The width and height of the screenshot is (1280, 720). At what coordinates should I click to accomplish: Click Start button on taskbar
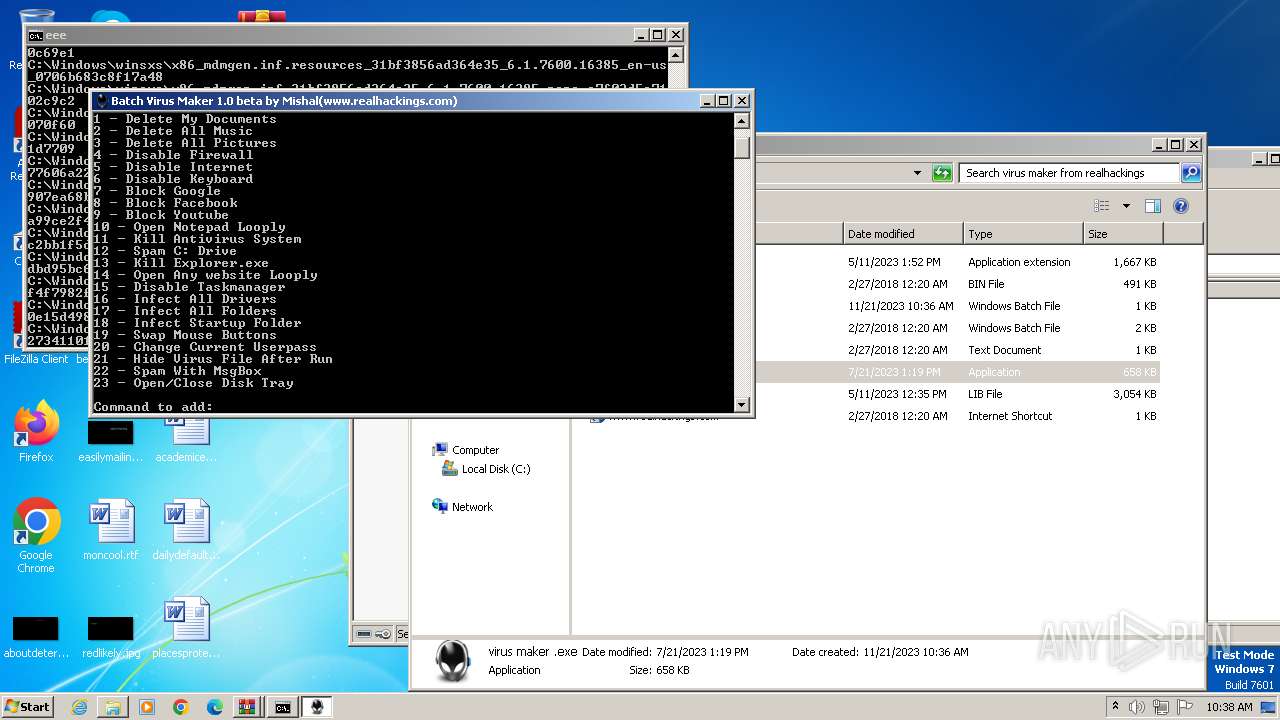(27, 706)
